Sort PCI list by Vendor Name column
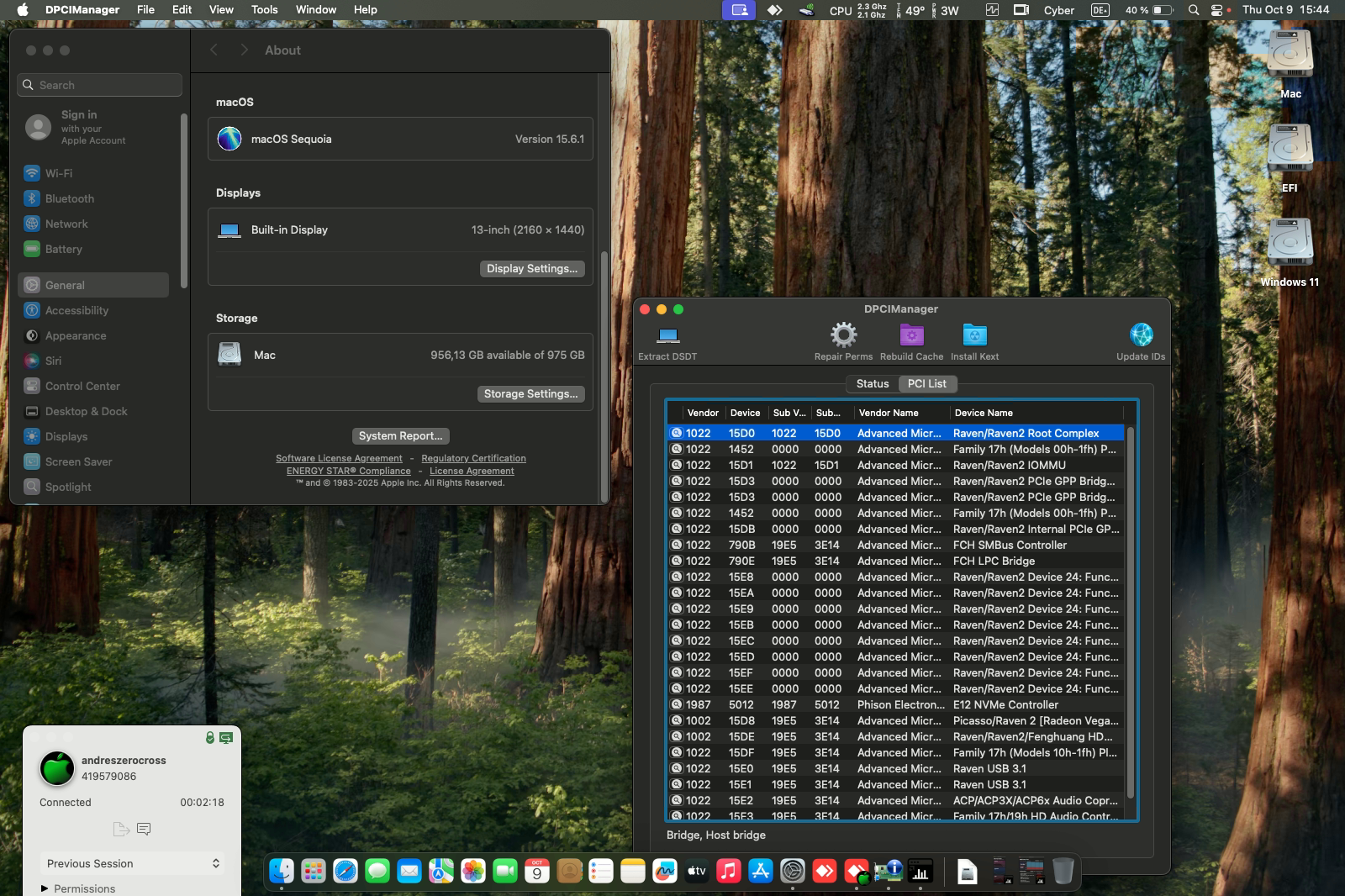 pyautogui.click(x=900, y=413)
